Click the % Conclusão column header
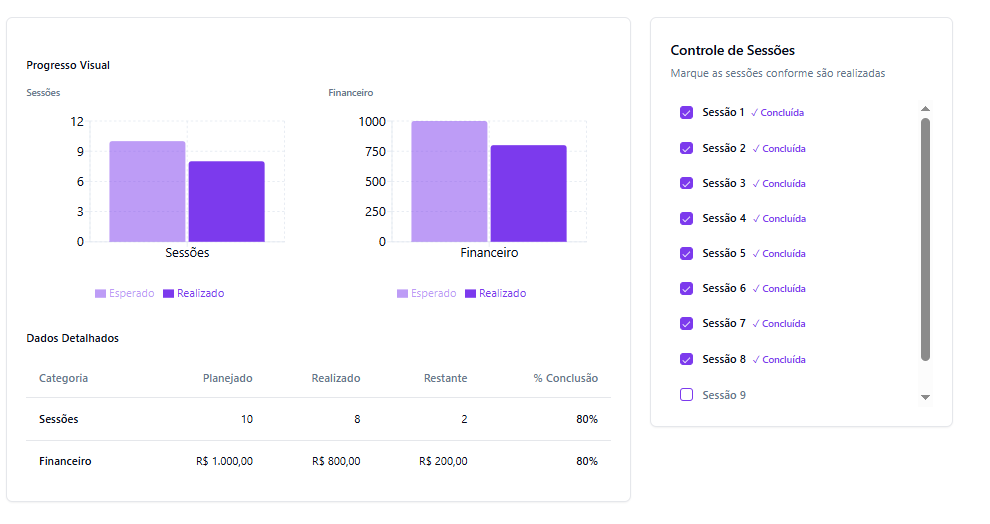The height and width of the screenshot is (524, 990). point(565,378)
